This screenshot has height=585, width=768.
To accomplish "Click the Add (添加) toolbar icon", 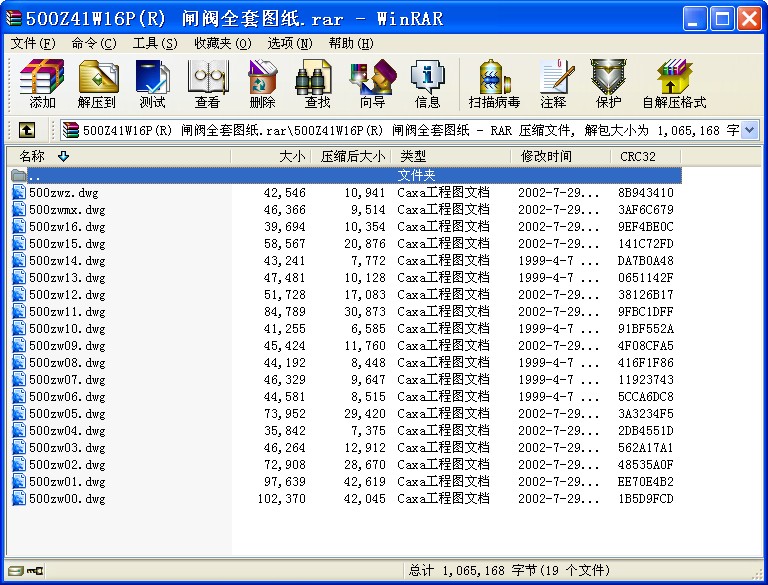I will [x=42, y=83].
